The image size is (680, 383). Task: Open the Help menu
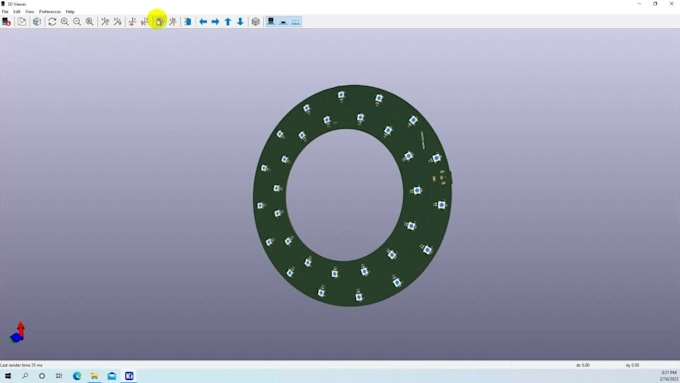(70, 12)
